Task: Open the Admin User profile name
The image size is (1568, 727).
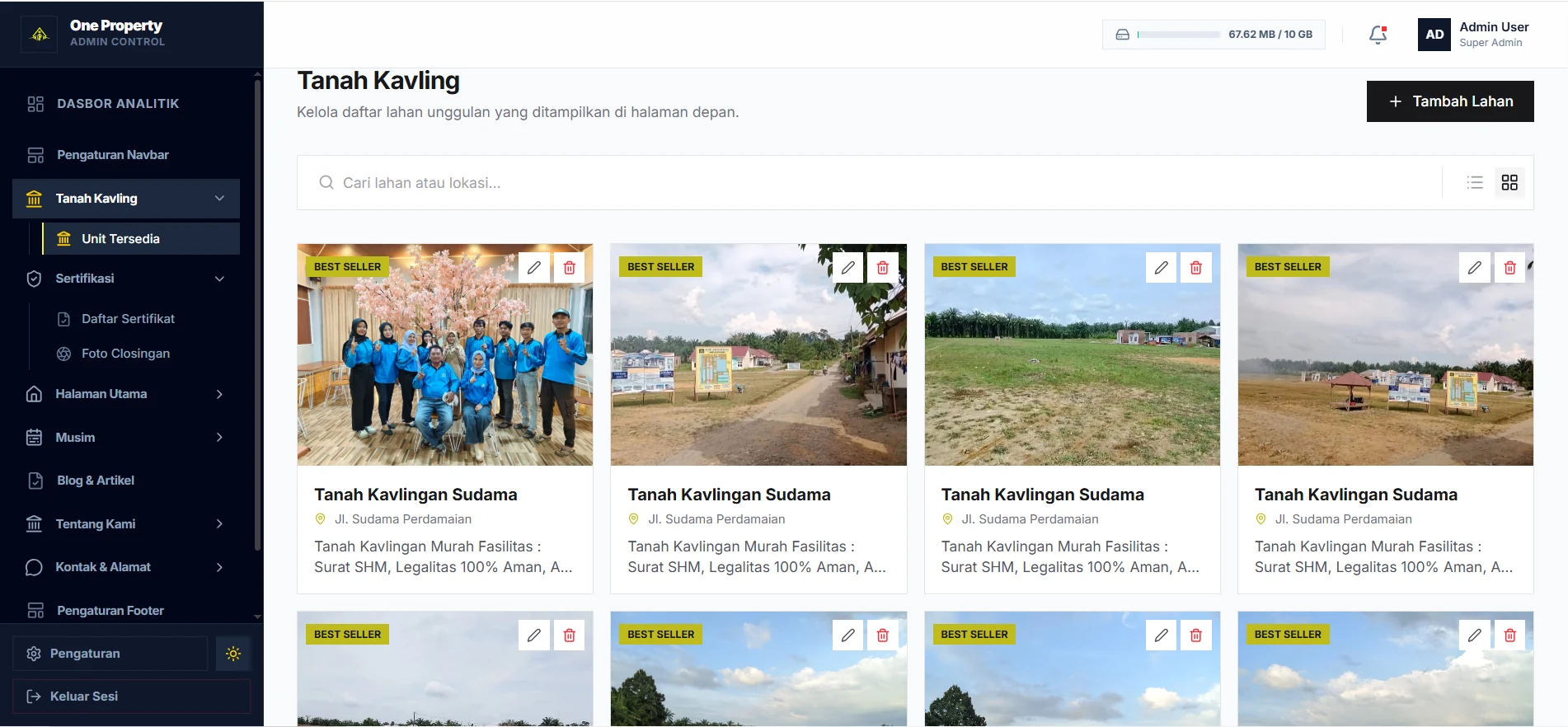Action: click(1494, 27)
